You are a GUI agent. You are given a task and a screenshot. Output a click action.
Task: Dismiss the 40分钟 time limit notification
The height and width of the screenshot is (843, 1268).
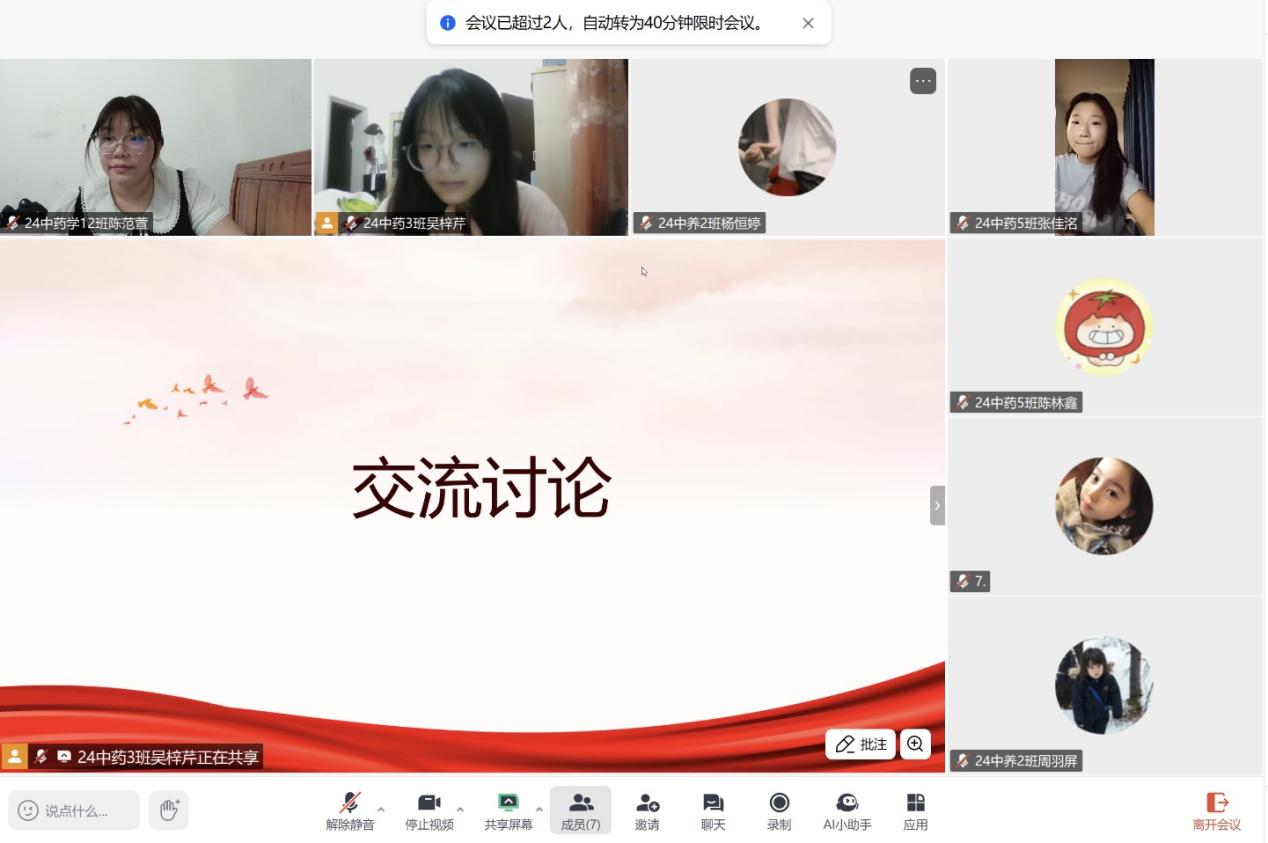(x=808, y=23)
